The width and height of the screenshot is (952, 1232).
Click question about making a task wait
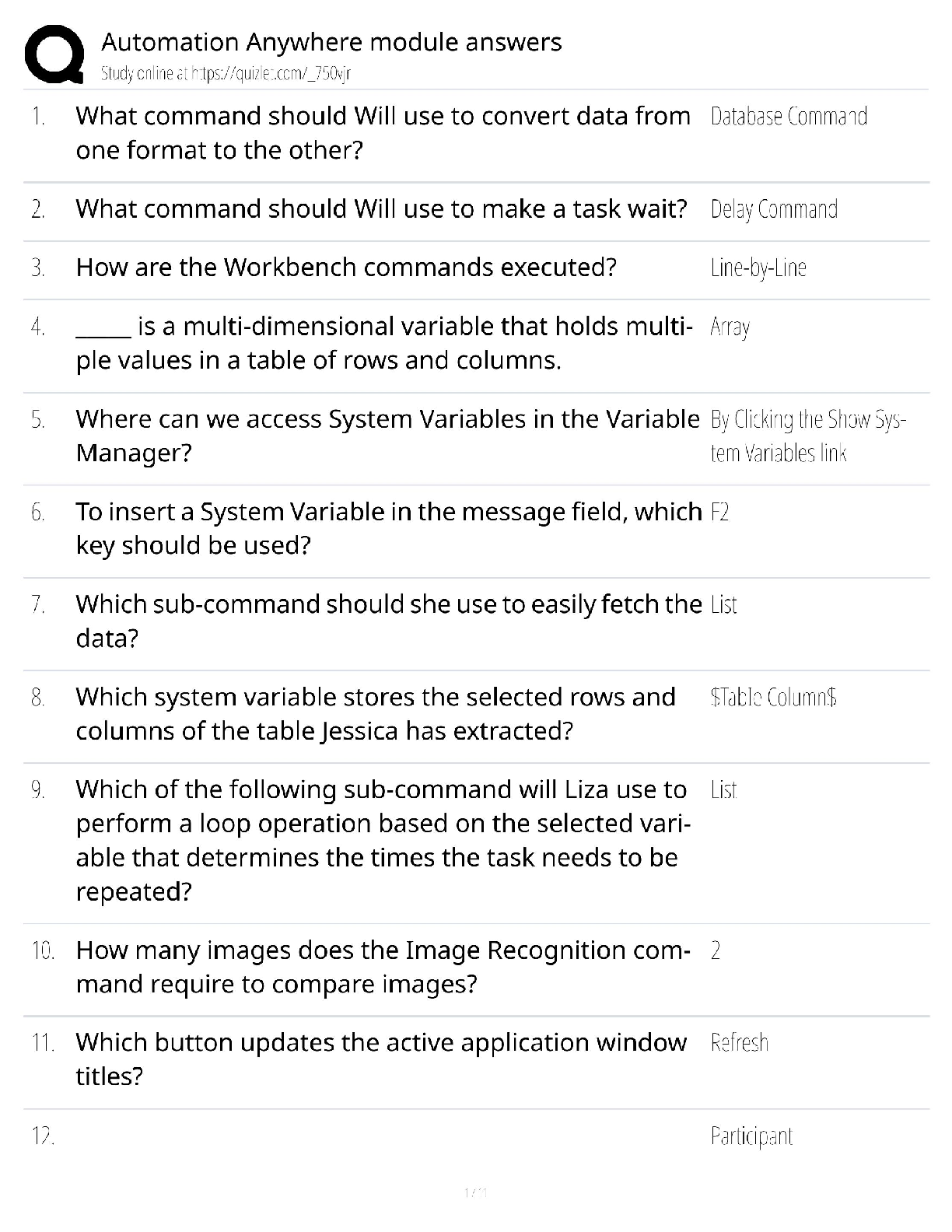tap(381, 209)
